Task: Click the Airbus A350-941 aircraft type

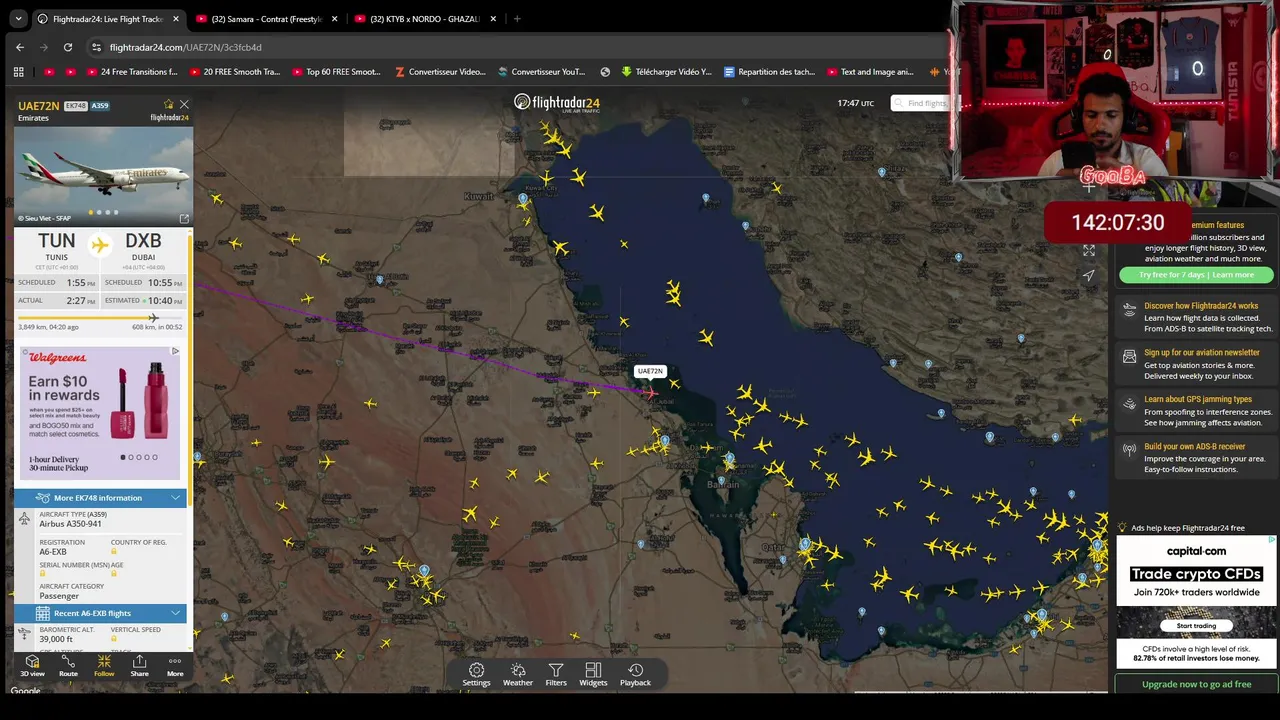Action: pyautogui.click(x=70, y=524)
